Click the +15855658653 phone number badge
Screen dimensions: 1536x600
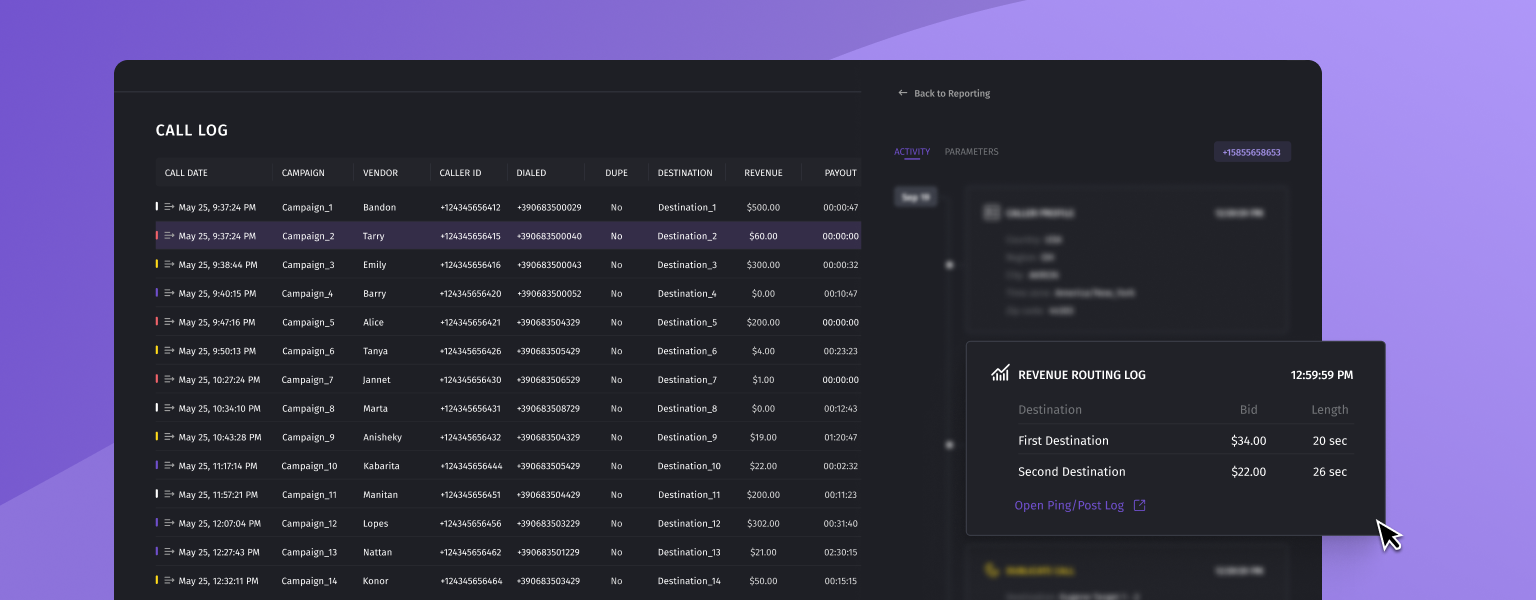click(1252, 152)
